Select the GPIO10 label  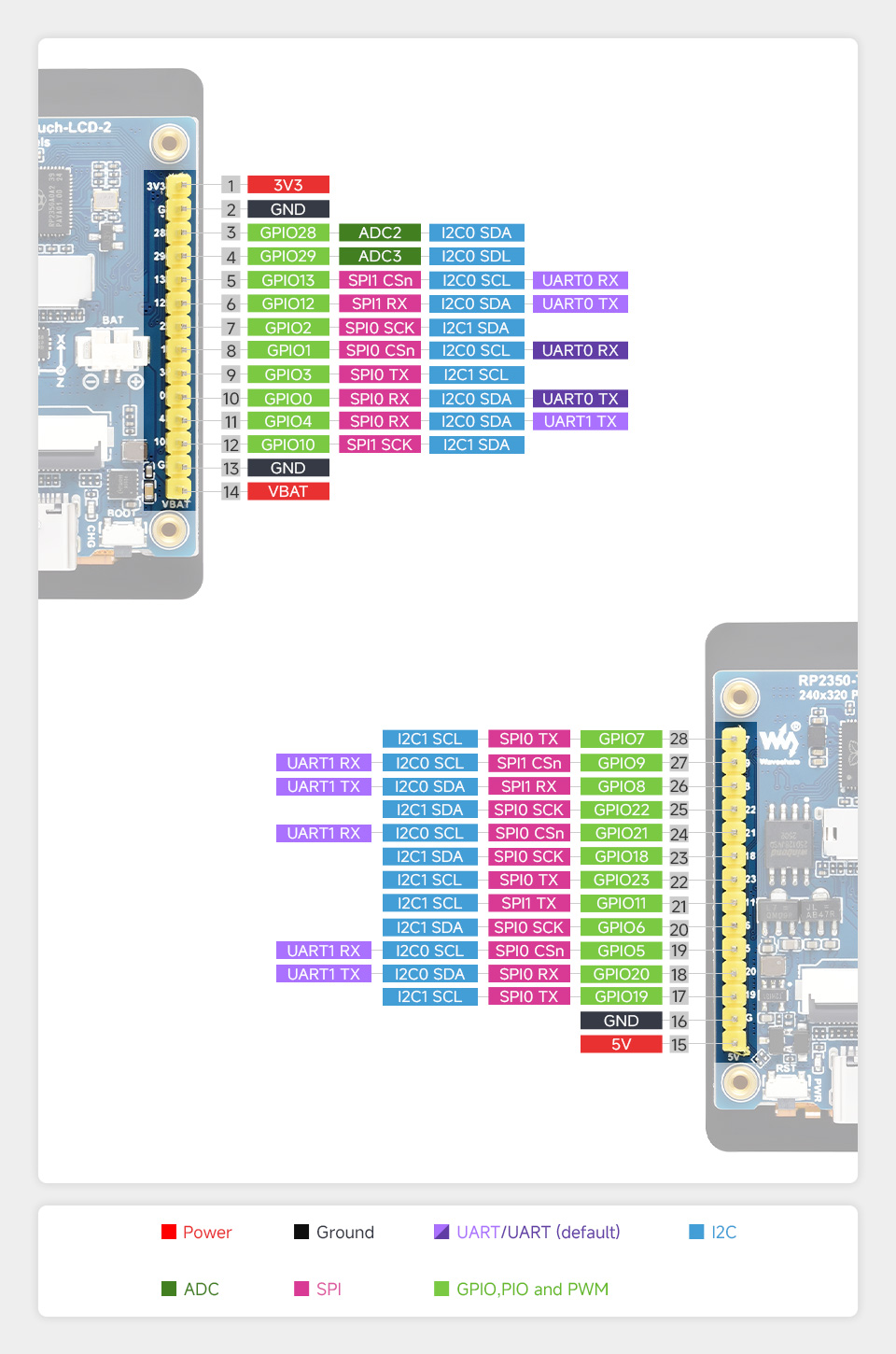[x=288, y=444]
